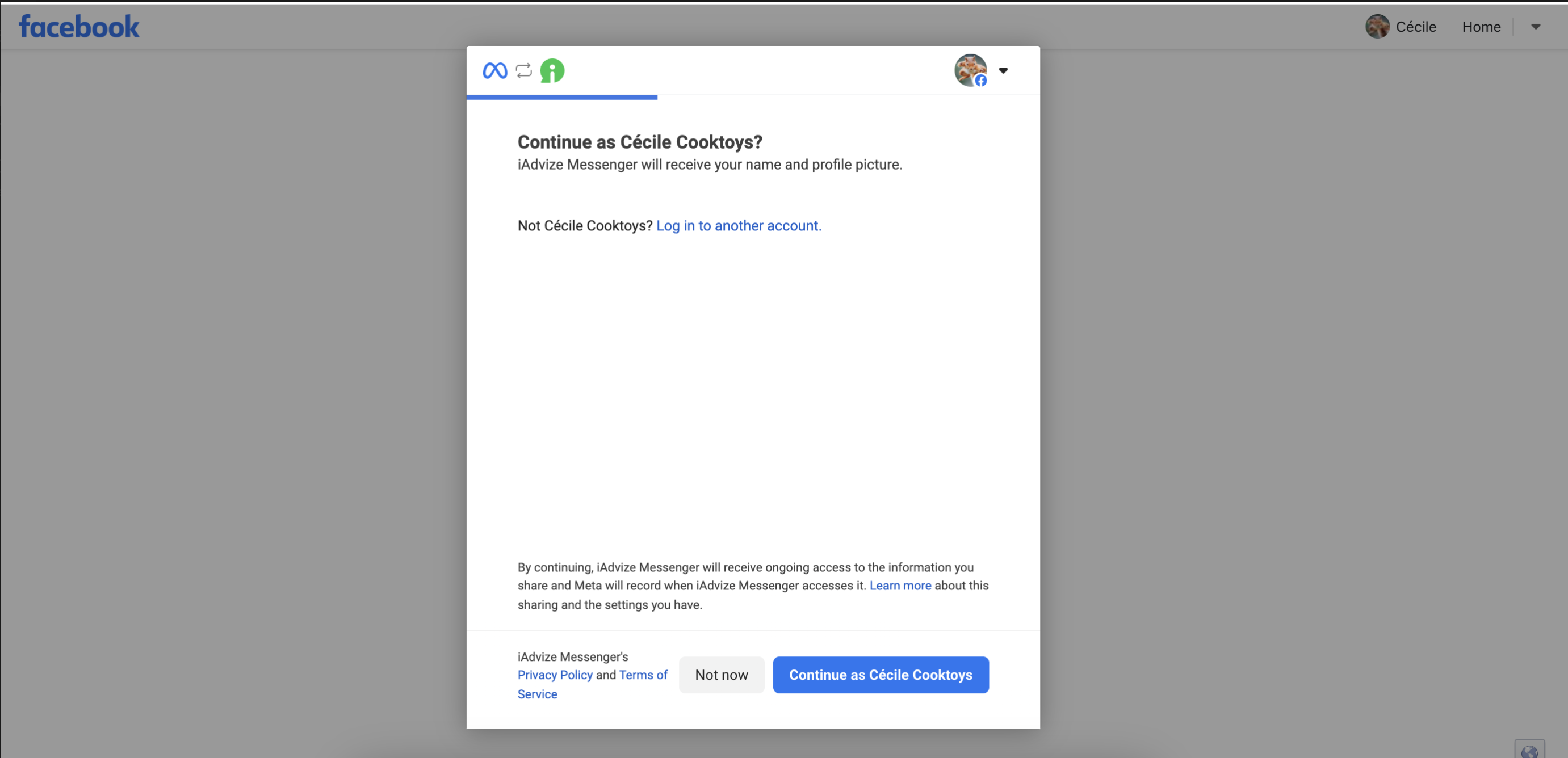Click the two-way arrows exchange icon

[x=523, y=70]
